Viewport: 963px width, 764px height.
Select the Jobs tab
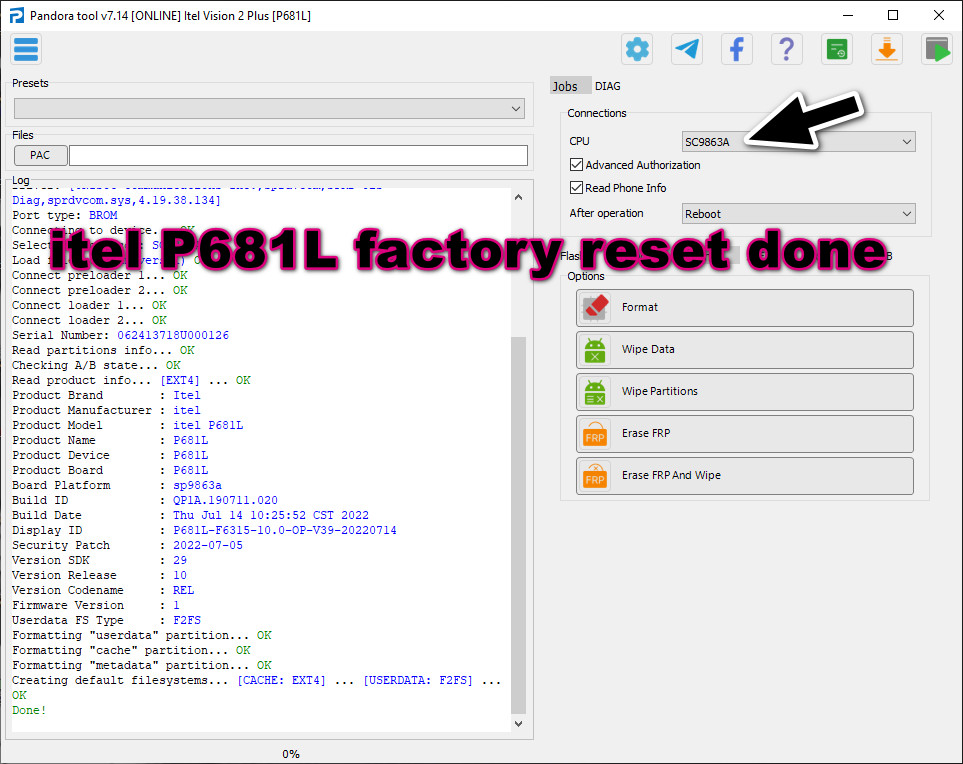pyautogui.click(x=566, y=85)
